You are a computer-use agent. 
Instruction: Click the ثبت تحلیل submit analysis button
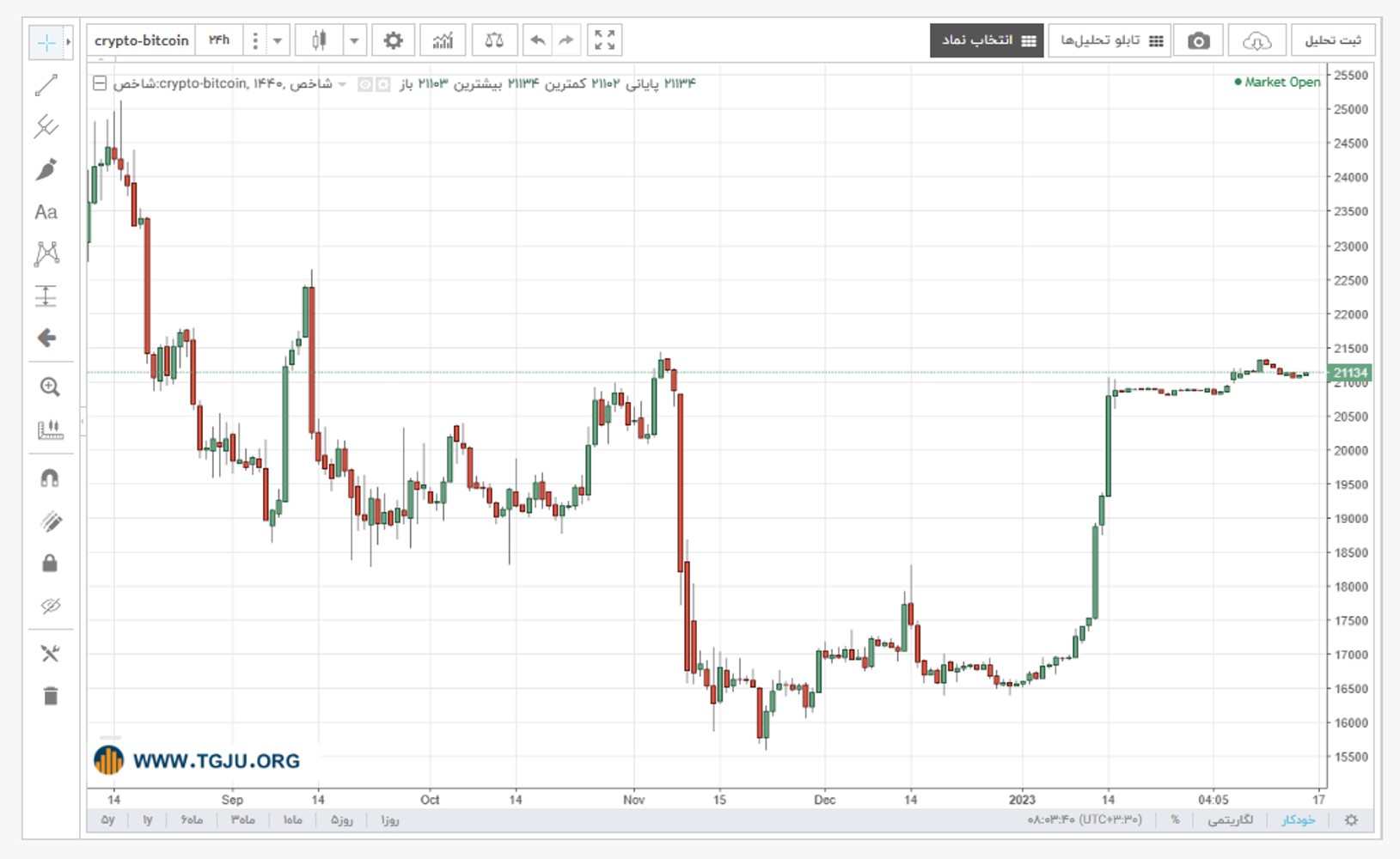1333,40
